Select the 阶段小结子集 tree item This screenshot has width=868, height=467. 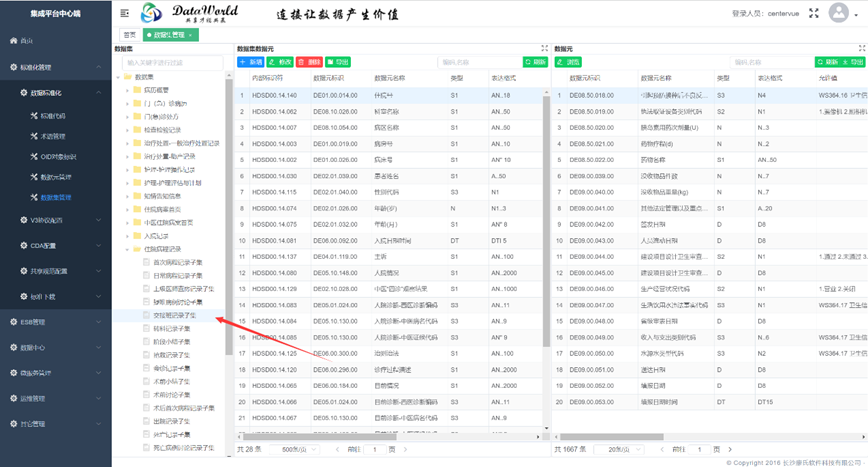click(x=172, y=341)
